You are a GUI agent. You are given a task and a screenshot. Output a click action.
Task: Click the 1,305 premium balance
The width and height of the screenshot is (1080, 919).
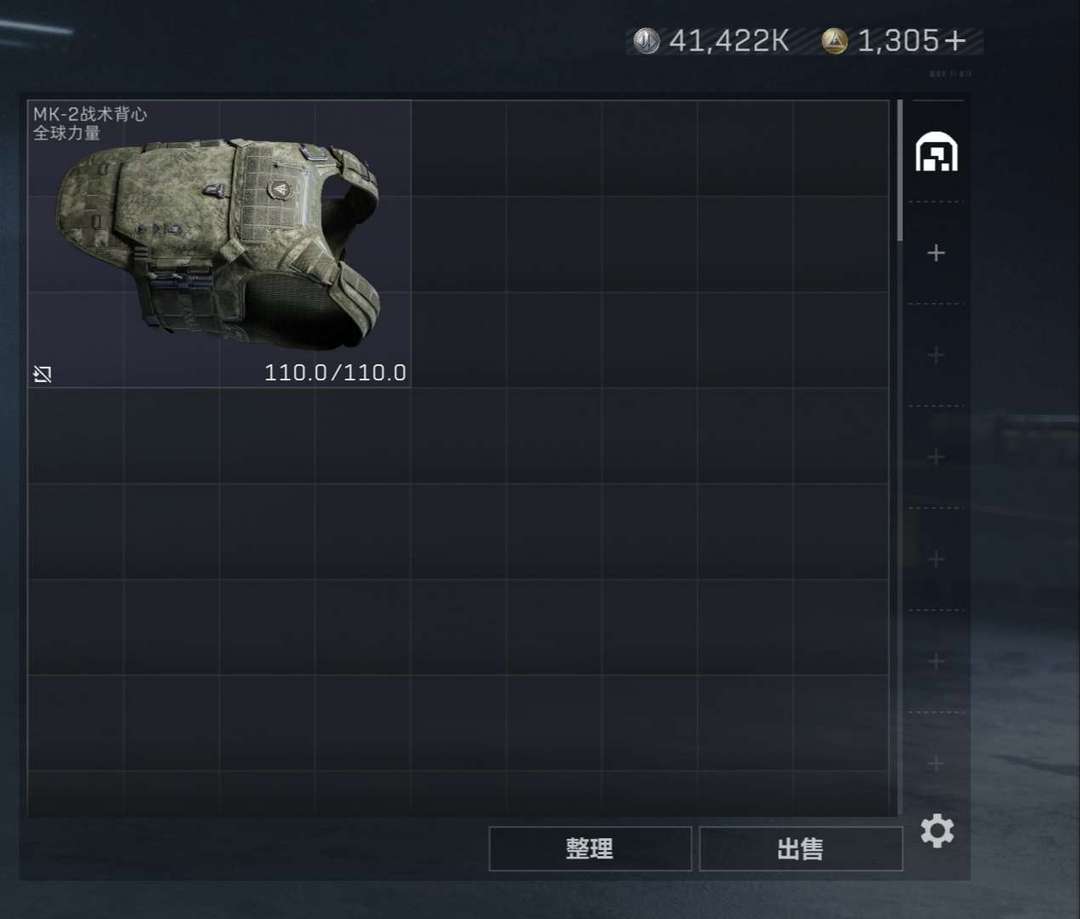coord(897,41)
